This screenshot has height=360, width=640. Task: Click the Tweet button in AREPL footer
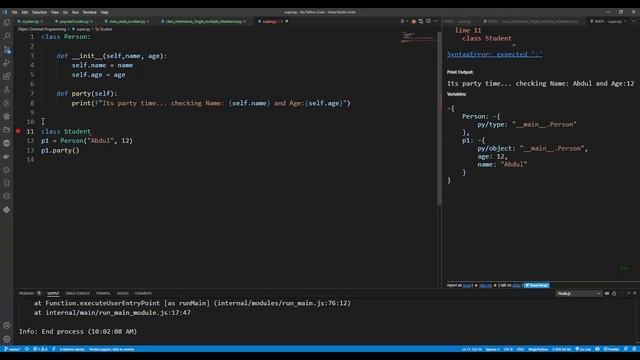click(537, 285)
